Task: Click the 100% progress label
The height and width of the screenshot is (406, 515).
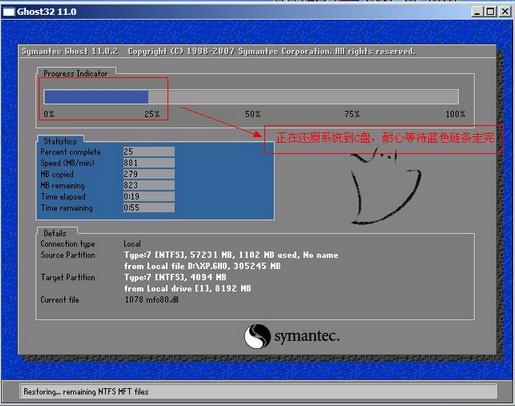Action: point(455,114)
